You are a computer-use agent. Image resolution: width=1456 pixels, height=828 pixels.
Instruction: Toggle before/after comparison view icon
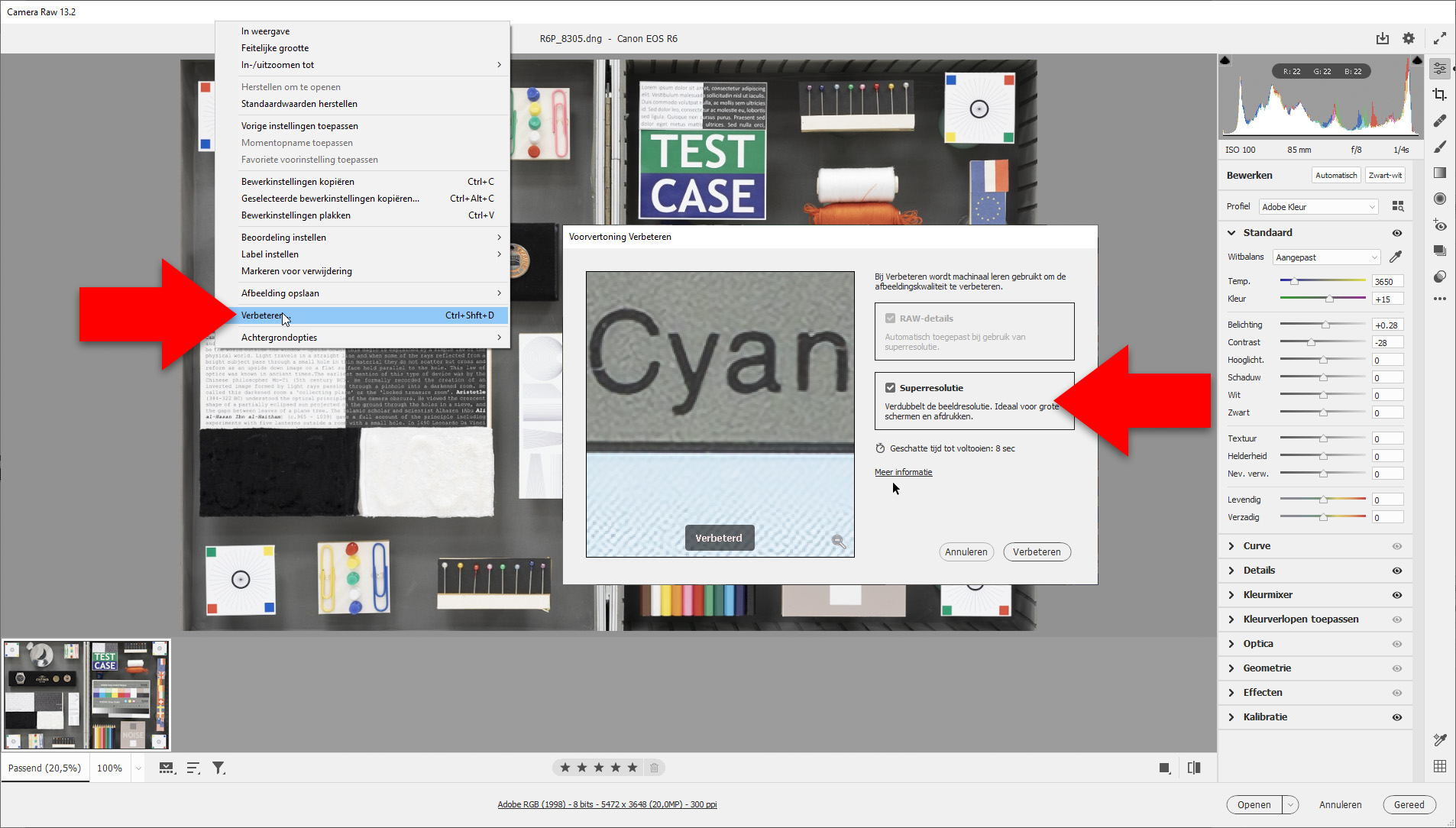(1194, 768)
